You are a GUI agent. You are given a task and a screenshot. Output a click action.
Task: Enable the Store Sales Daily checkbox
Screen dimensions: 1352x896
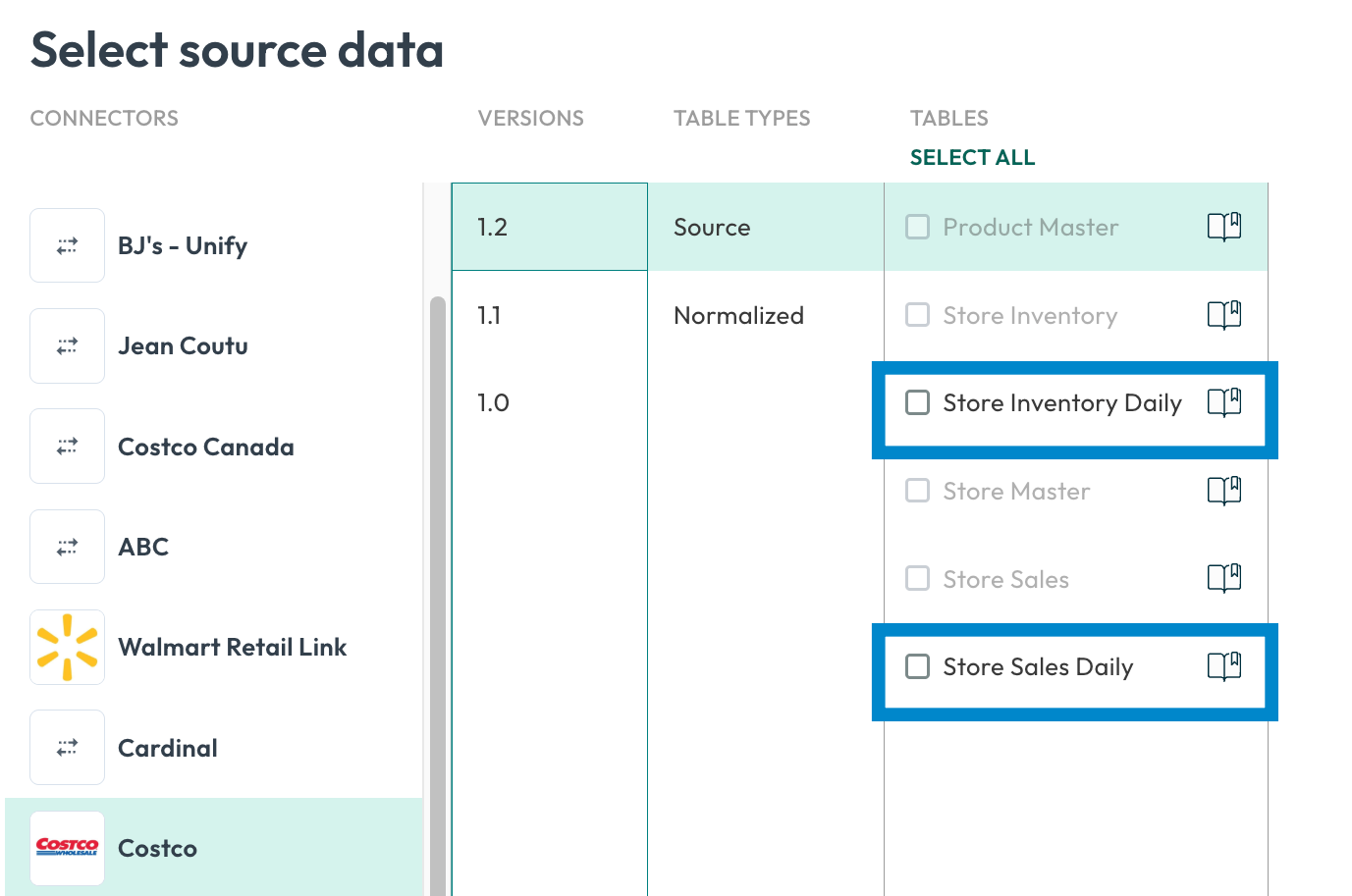click(x=917, y=666)
